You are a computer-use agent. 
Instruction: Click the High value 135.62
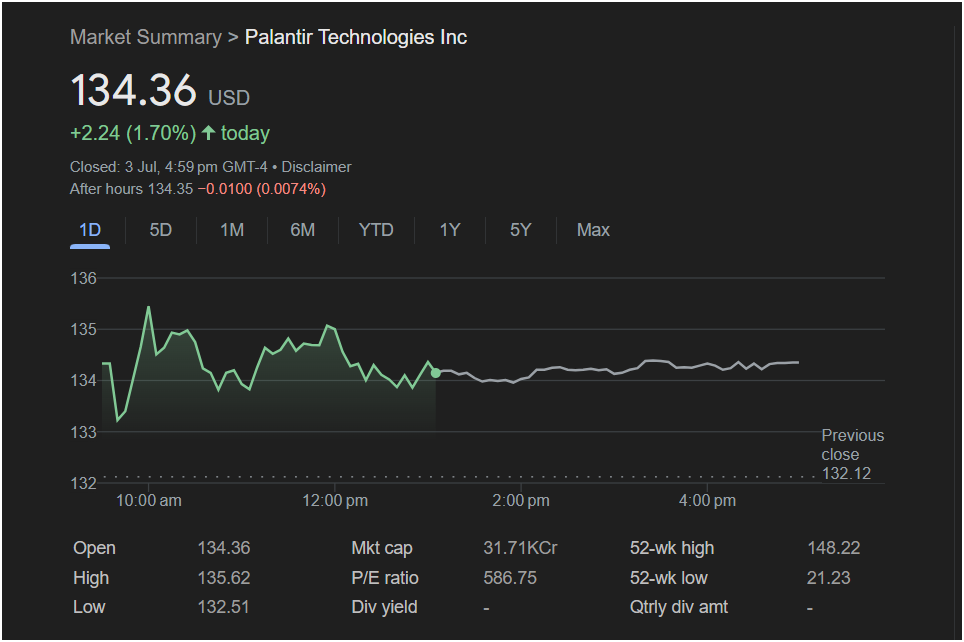coord(224,578)
